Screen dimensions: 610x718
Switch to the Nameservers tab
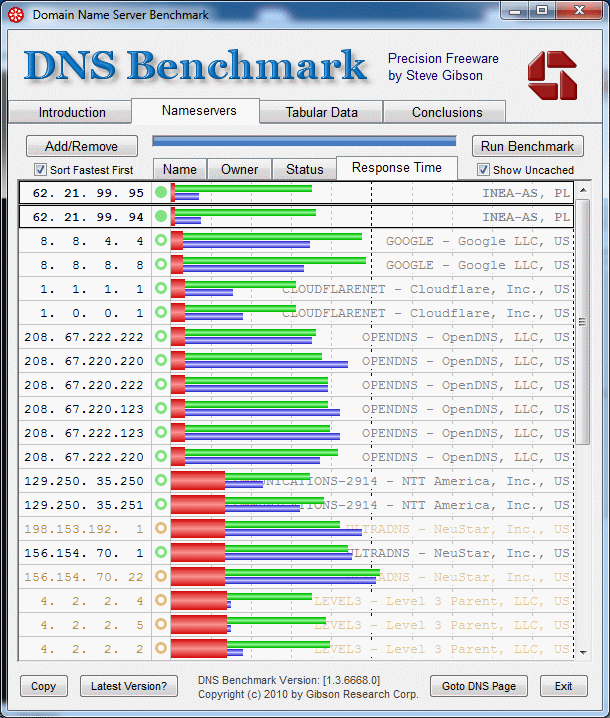pyautogui.click(x=196, y=110)
